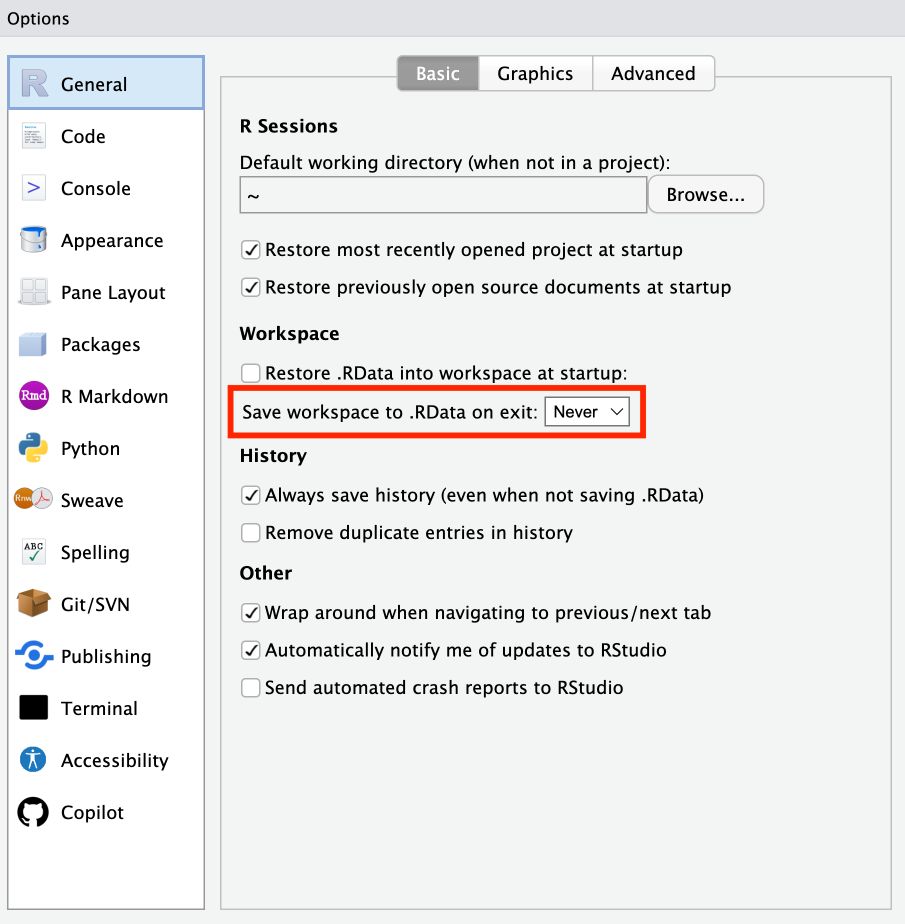Uncheck Always save history option

(251, 495)
